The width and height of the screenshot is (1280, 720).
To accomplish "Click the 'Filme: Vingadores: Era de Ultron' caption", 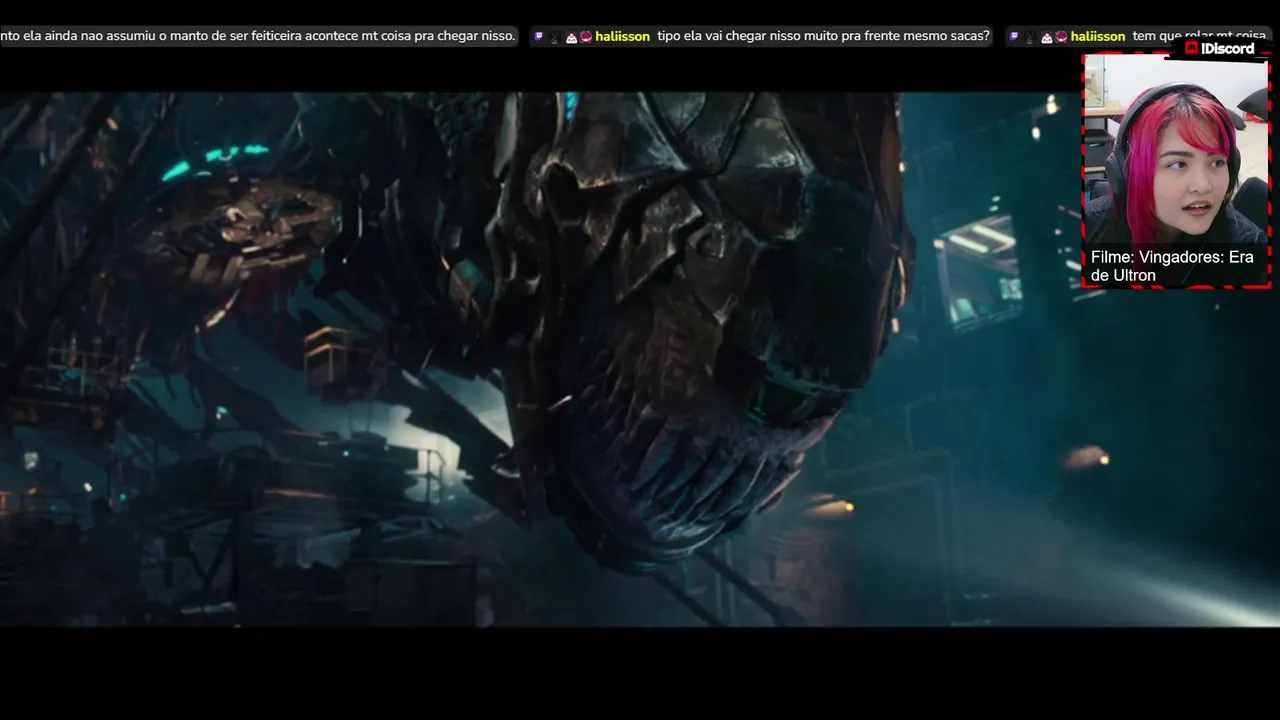I will 1172,266.
